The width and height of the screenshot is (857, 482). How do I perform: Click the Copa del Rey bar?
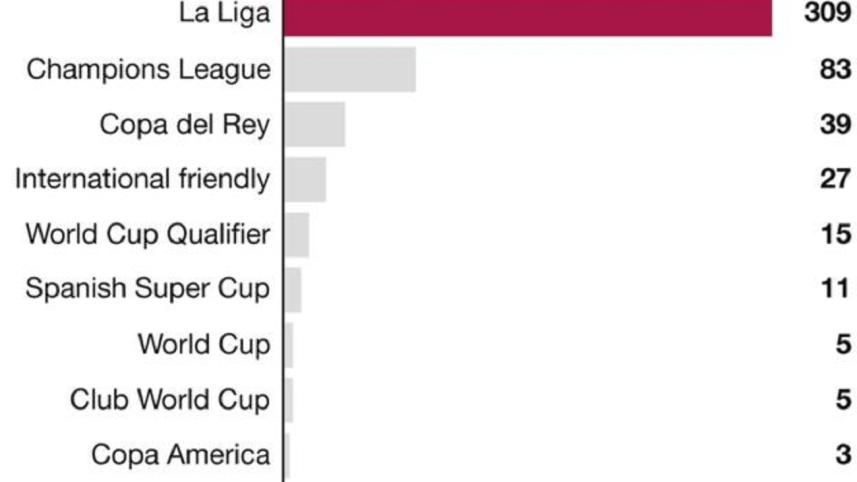[315, 125]
